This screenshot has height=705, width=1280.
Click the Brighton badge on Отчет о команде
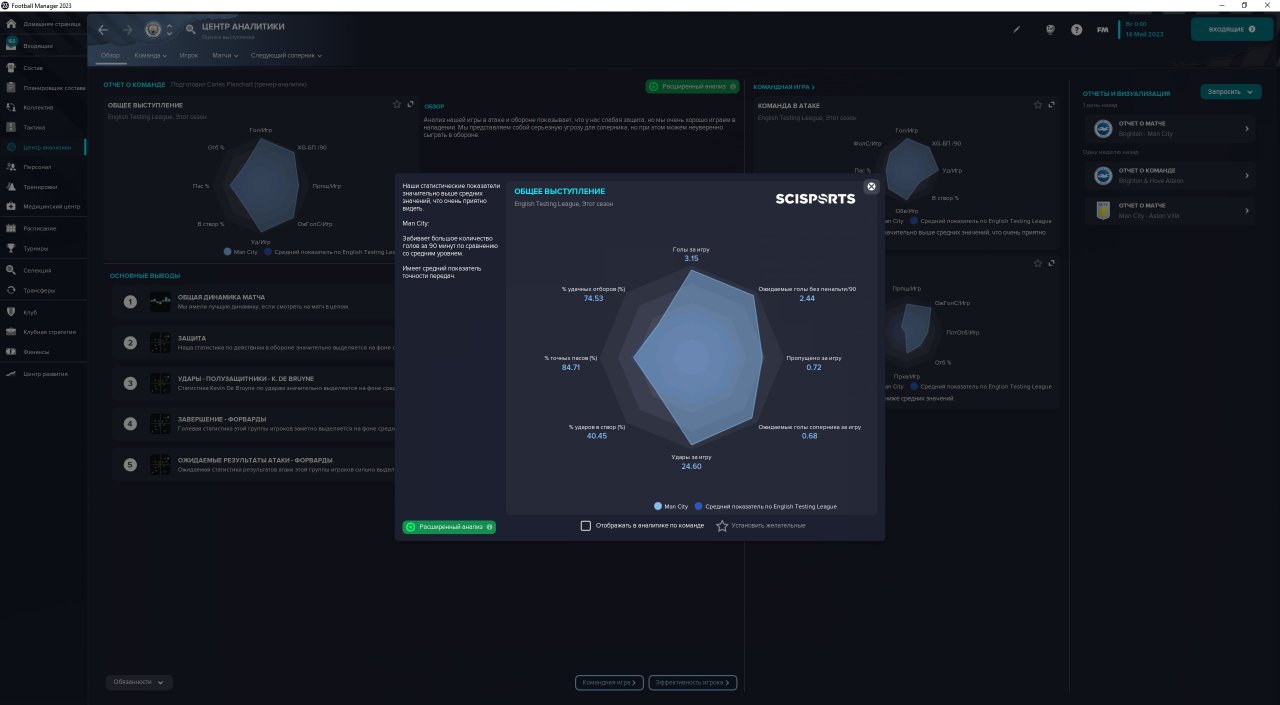1103,176
